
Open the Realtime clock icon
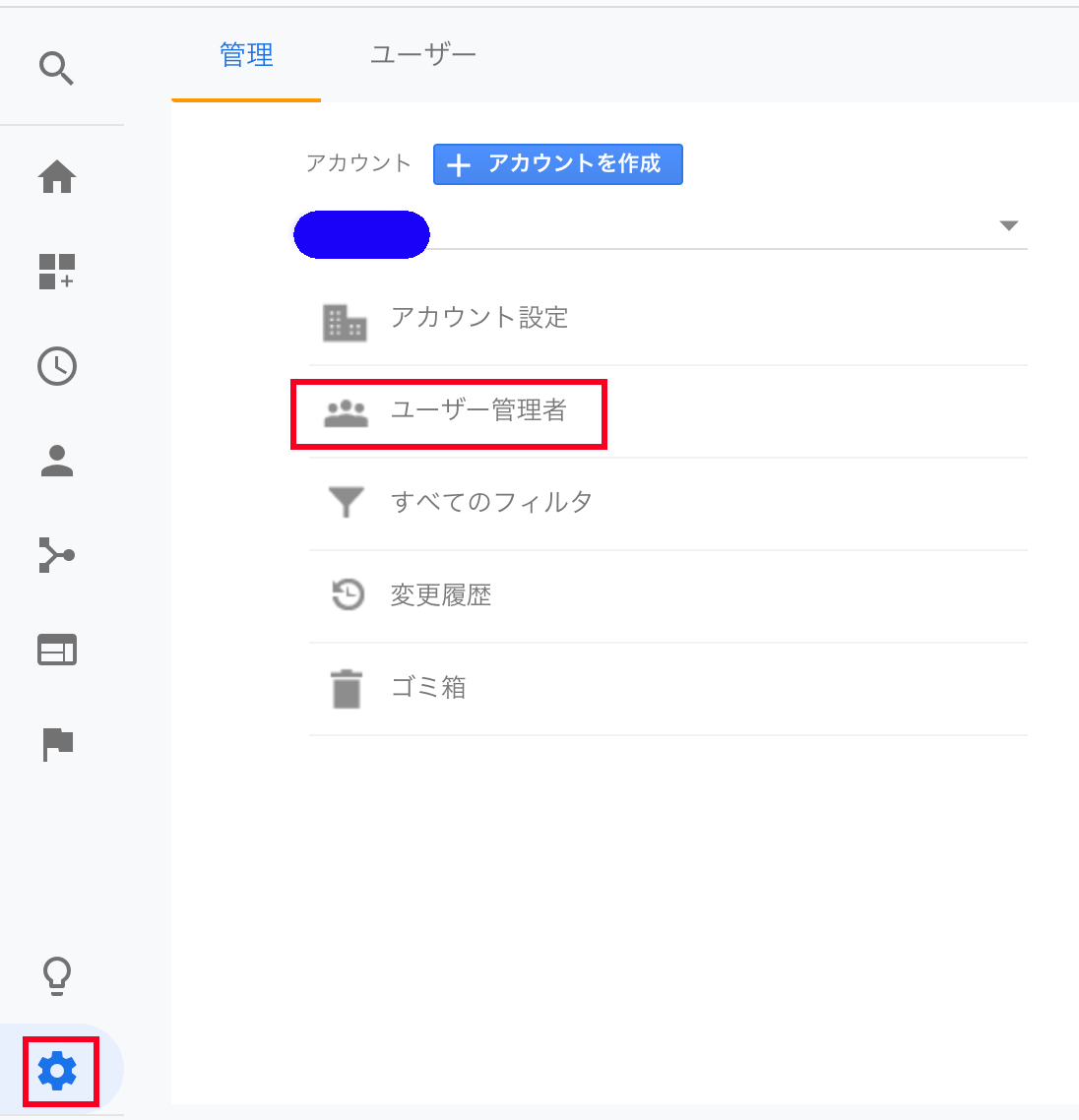[x=57, y=366]
